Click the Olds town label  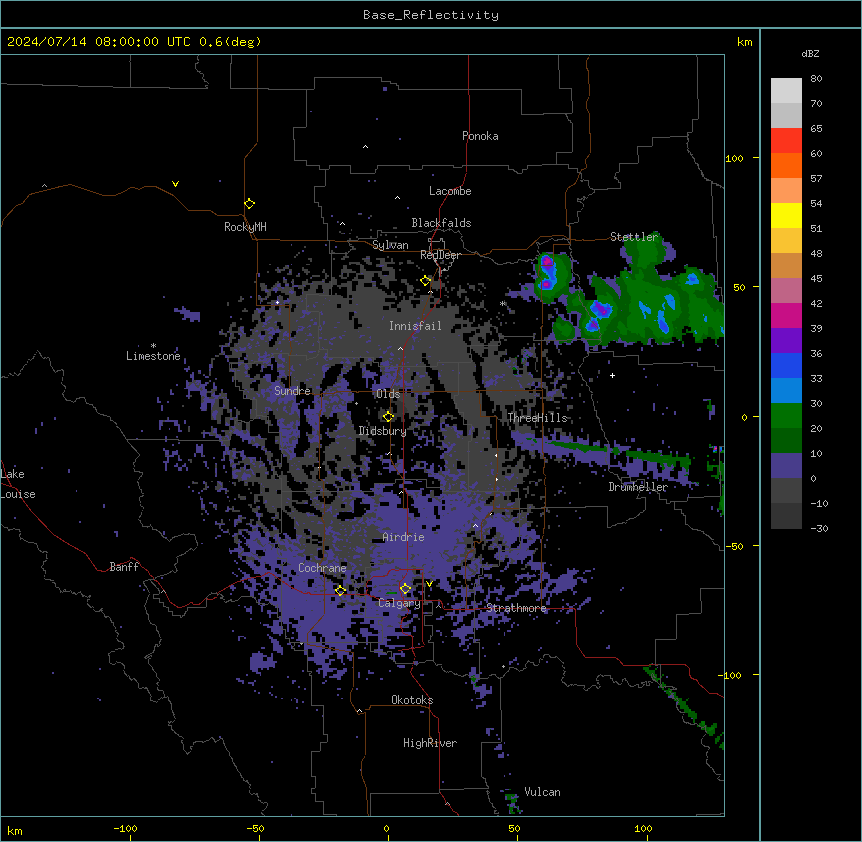[x=388, y=394]
